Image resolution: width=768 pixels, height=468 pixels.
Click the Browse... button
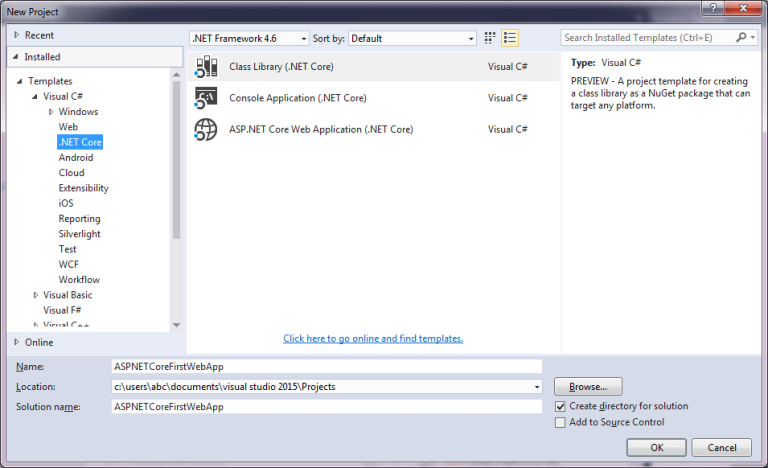588,387
